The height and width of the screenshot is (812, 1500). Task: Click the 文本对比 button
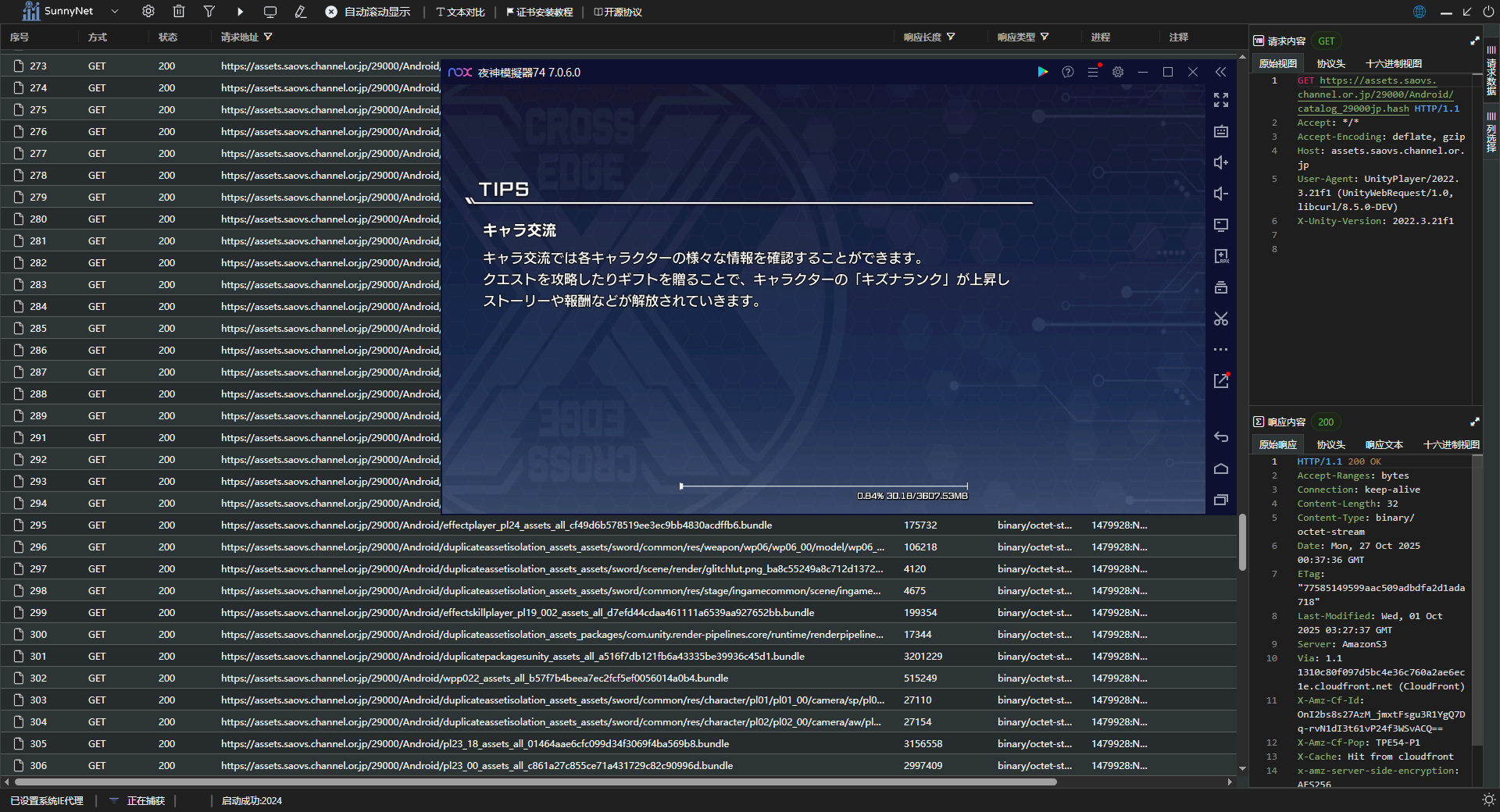[461, 12]
